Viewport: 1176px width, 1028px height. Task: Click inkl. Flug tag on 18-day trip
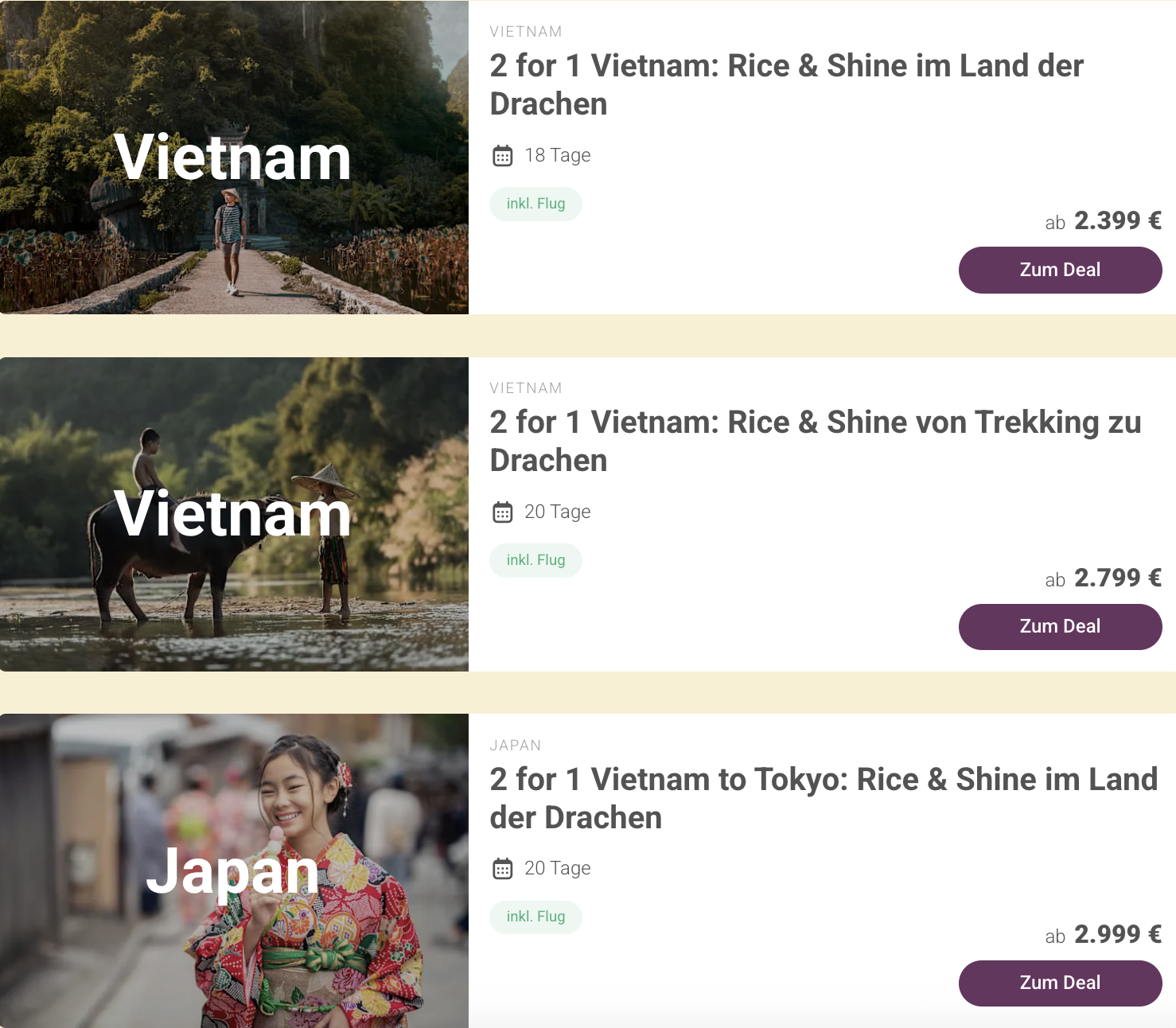pyautogui.click(x=535, y=204)
